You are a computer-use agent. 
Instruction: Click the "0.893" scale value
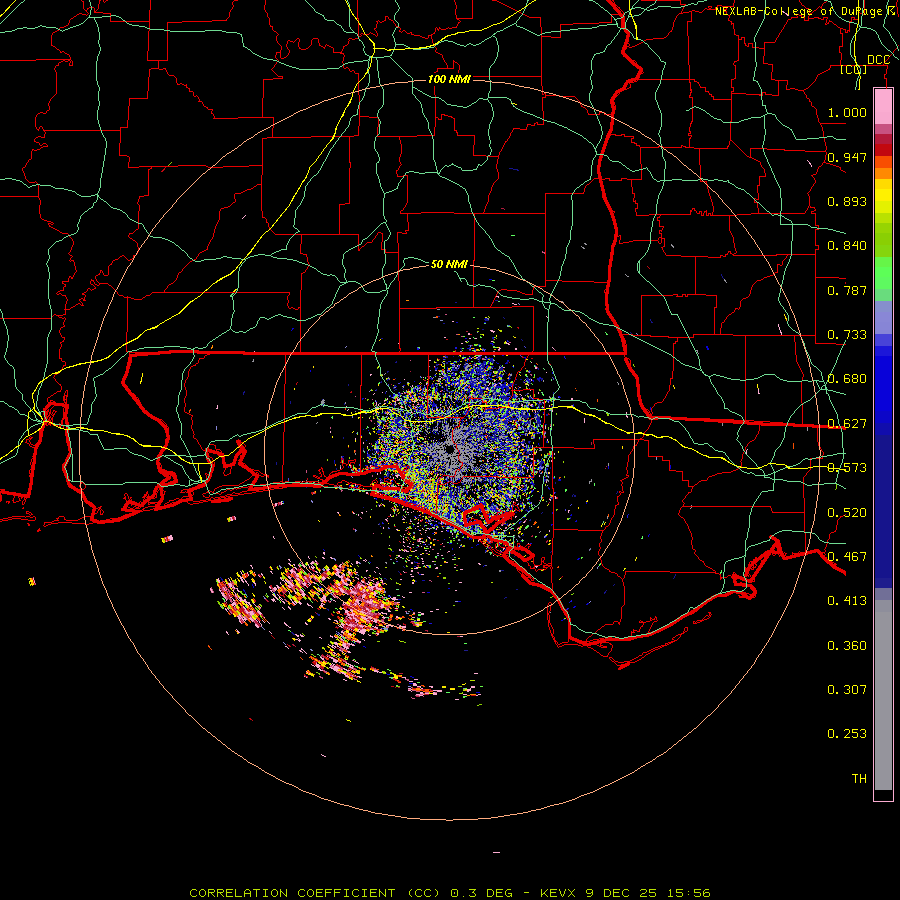click(x=847, y=201)
